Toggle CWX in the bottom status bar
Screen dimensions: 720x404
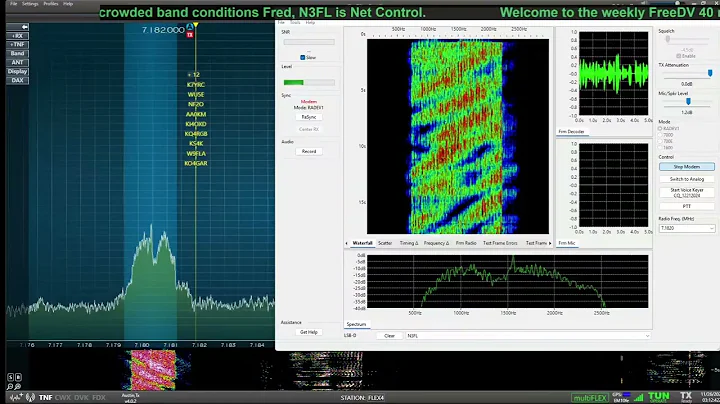(x=63, y=398)
